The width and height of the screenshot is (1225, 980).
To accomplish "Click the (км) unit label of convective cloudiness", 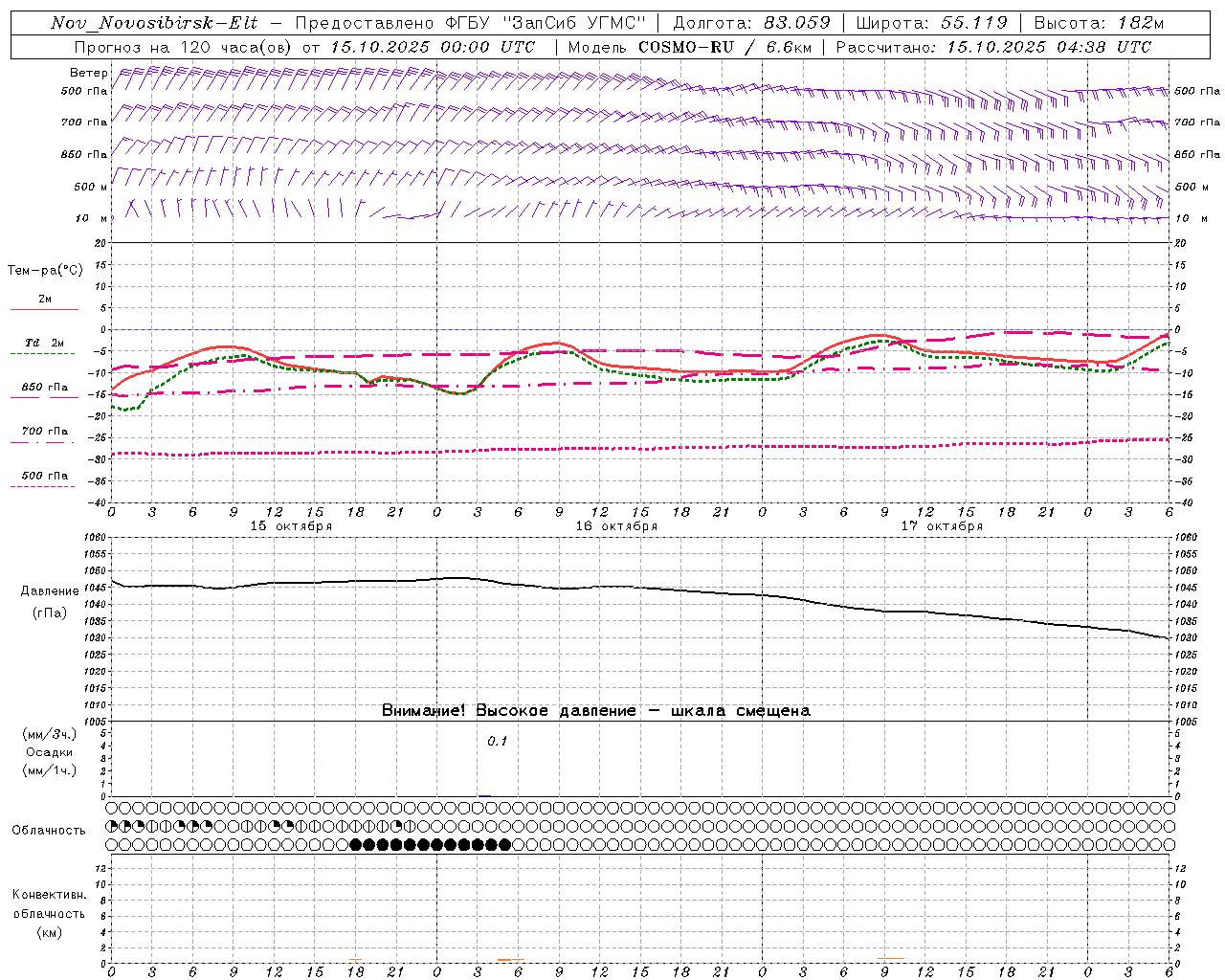I will 49,932.
